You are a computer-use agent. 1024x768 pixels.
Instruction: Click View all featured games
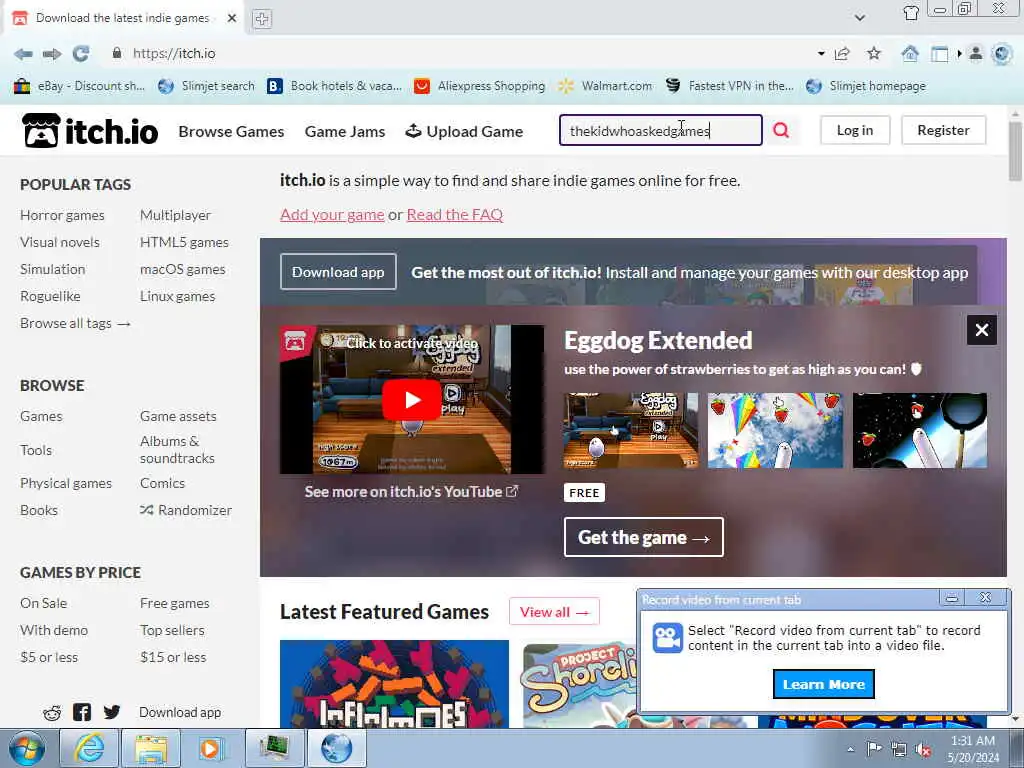[554, 612]
